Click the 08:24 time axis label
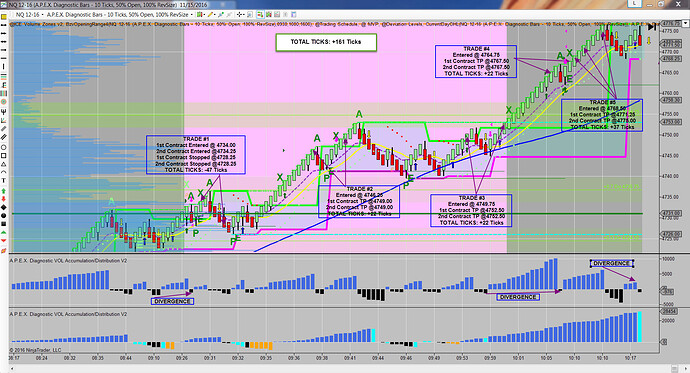690x373 pixels. 42,358
